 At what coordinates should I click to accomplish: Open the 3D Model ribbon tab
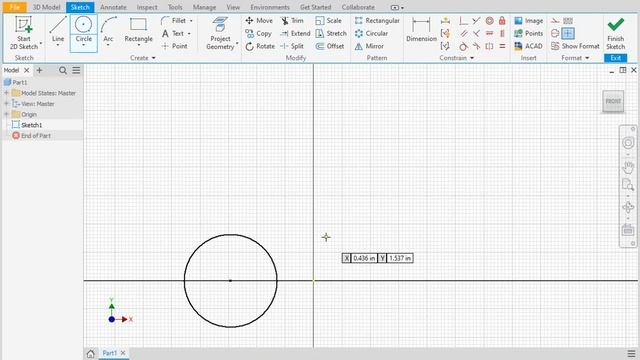(x=46, y=7)
